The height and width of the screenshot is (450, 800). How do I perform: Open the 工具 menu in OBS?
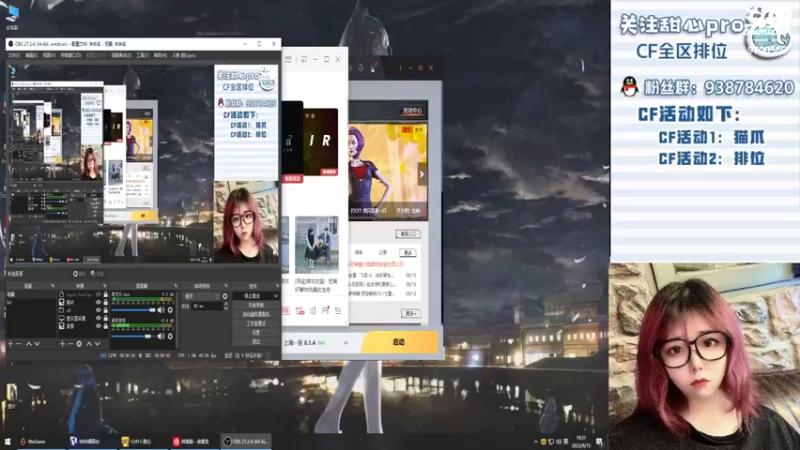pyautogui.click(x=142, y=55)
